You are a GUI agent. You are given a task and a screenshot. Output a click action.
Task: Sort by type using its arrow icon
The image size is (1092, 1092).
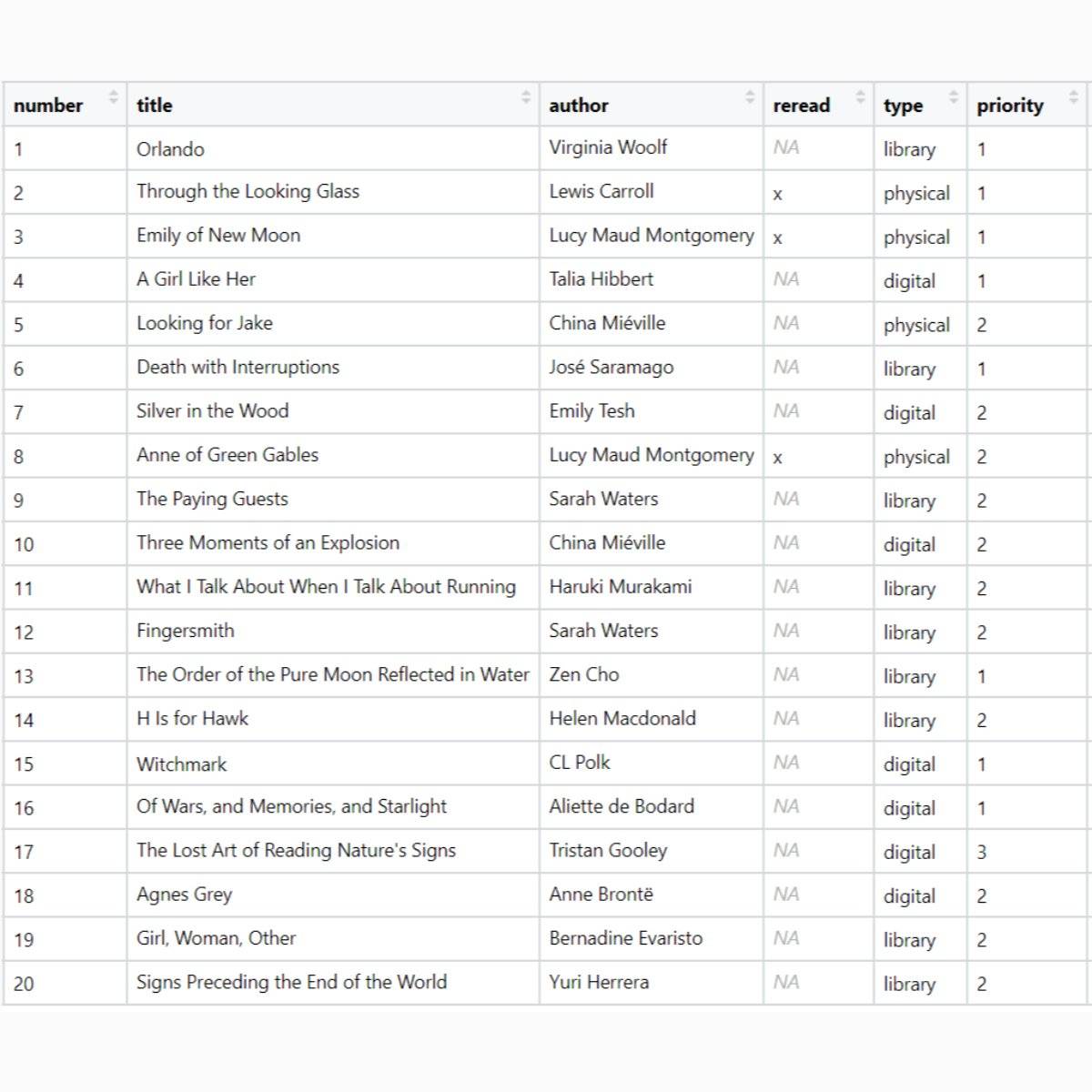coord(953,96)
